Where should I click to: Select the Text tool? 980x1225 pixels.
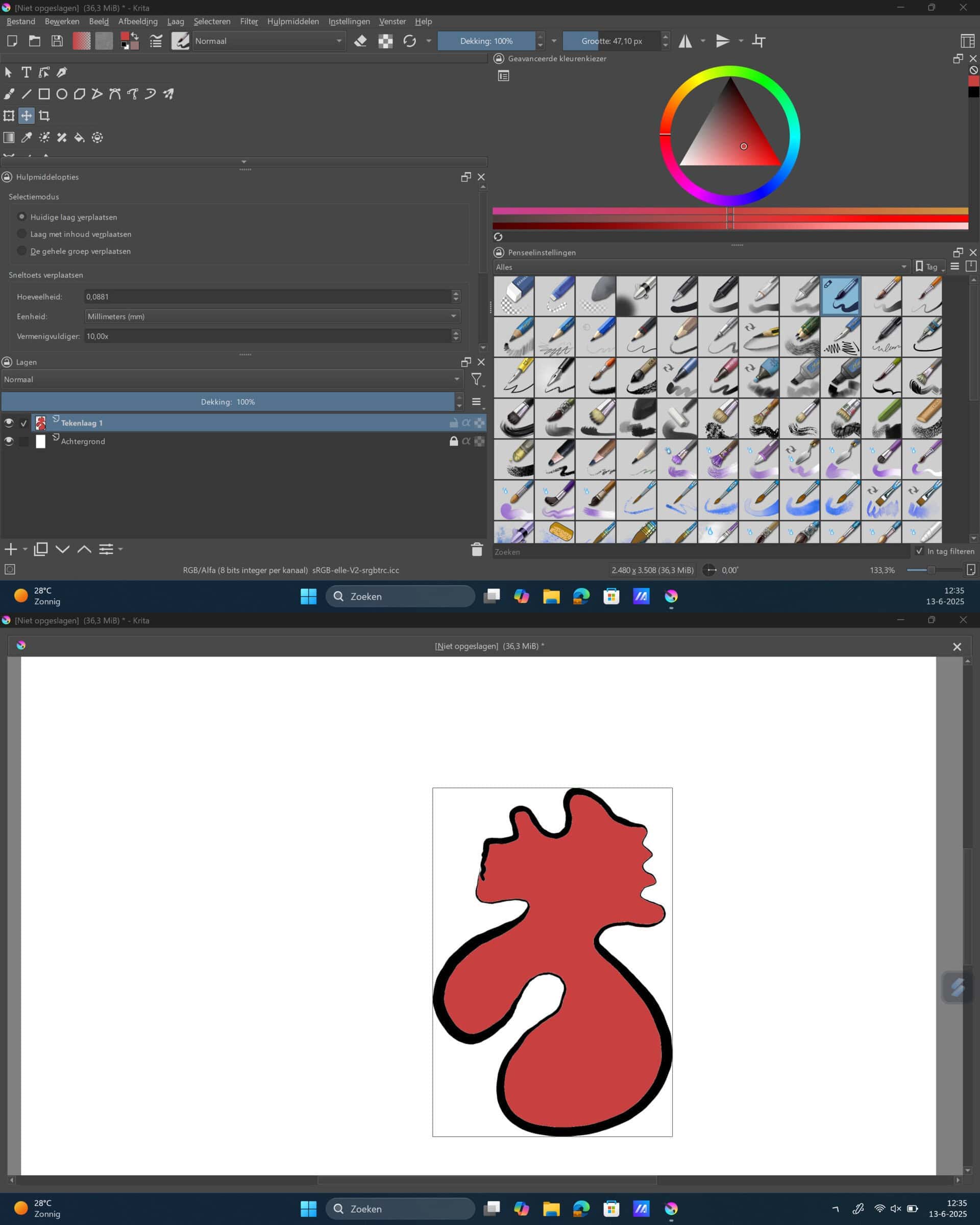(x=26, y=72)
